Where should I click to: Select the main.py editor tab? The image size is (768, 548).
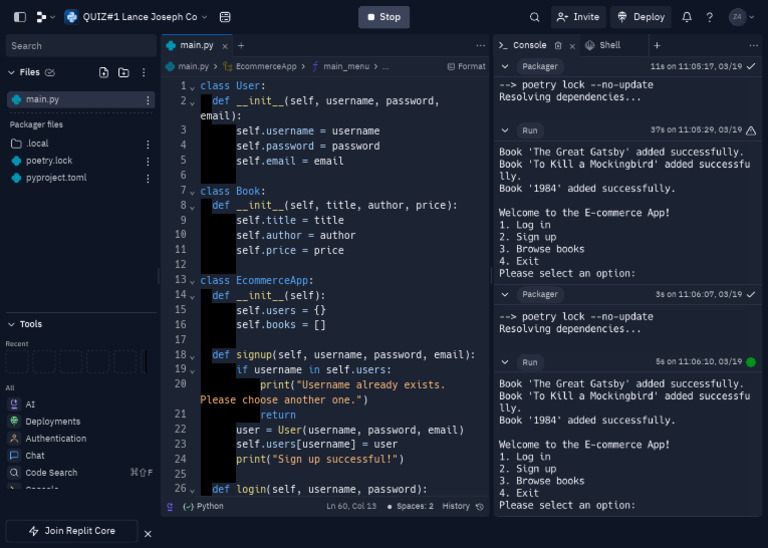tap(196, 45)
